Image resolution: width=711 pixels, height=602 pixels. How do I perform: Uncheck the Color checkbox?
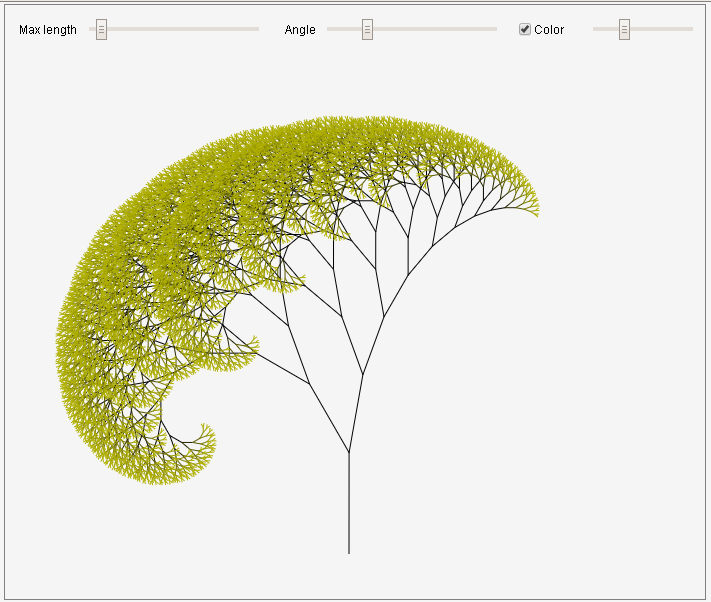pyautogui.click(x=525, y=29)
